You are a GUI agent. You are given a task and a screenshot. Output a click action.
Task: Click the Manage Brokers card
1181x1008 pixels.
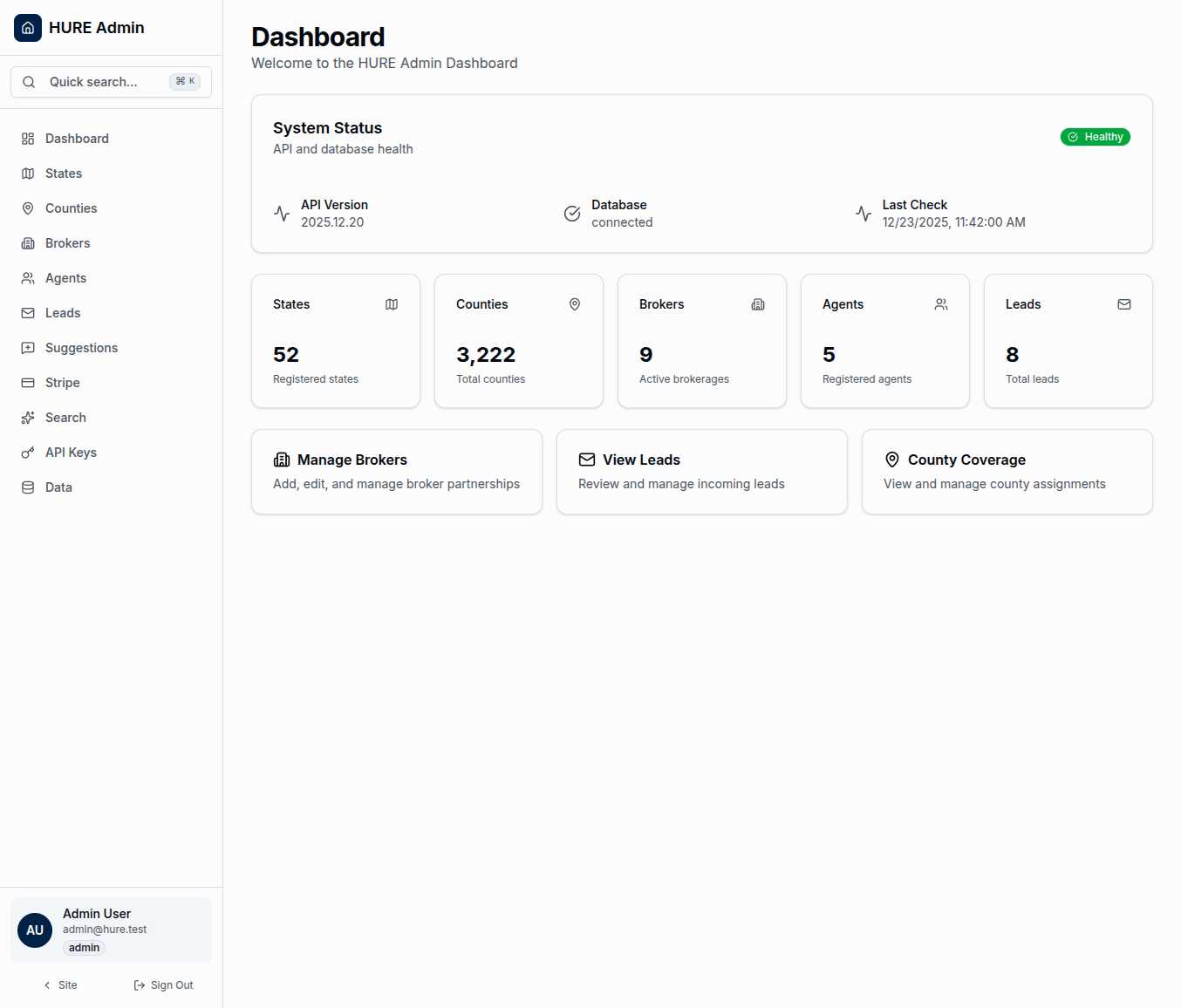click(x=396, y=472)
